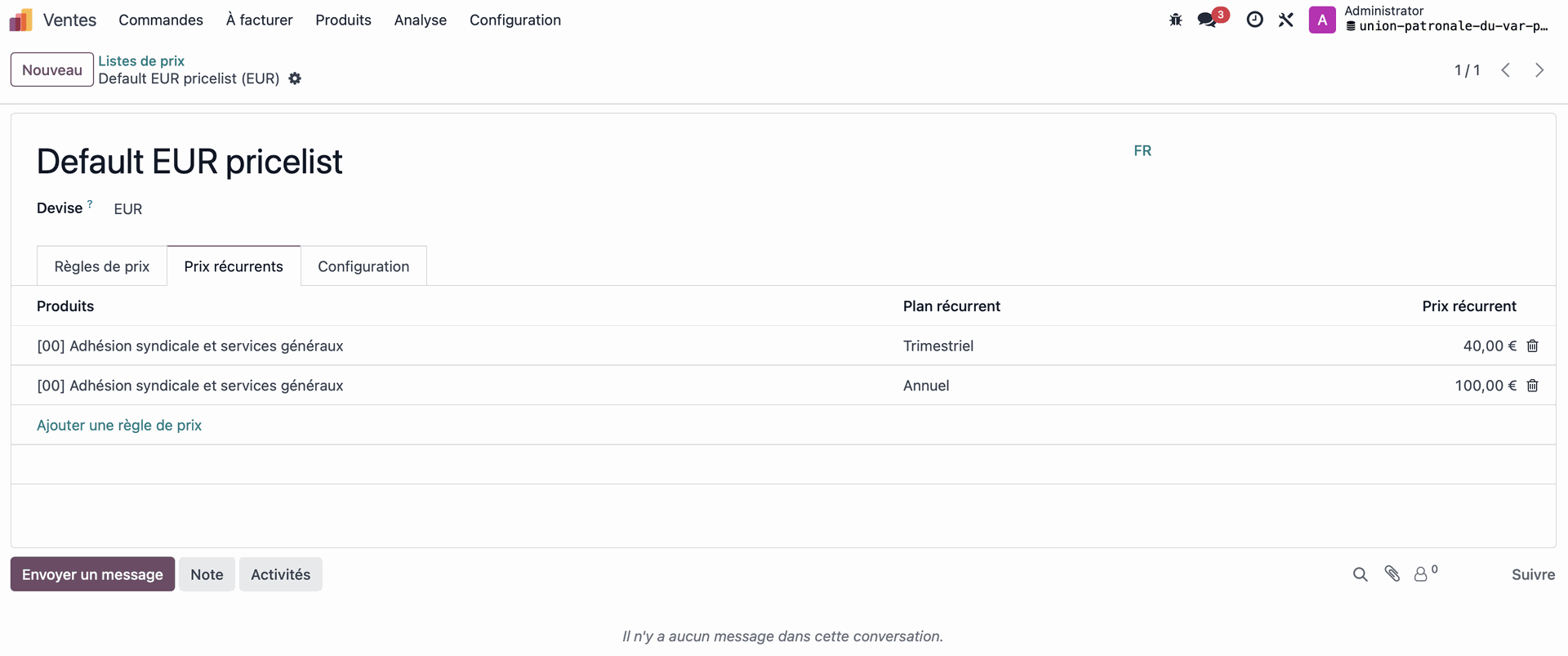The image size is (1568, 656).
Task: Open the Configuration top menu
Action: point(514,20)
